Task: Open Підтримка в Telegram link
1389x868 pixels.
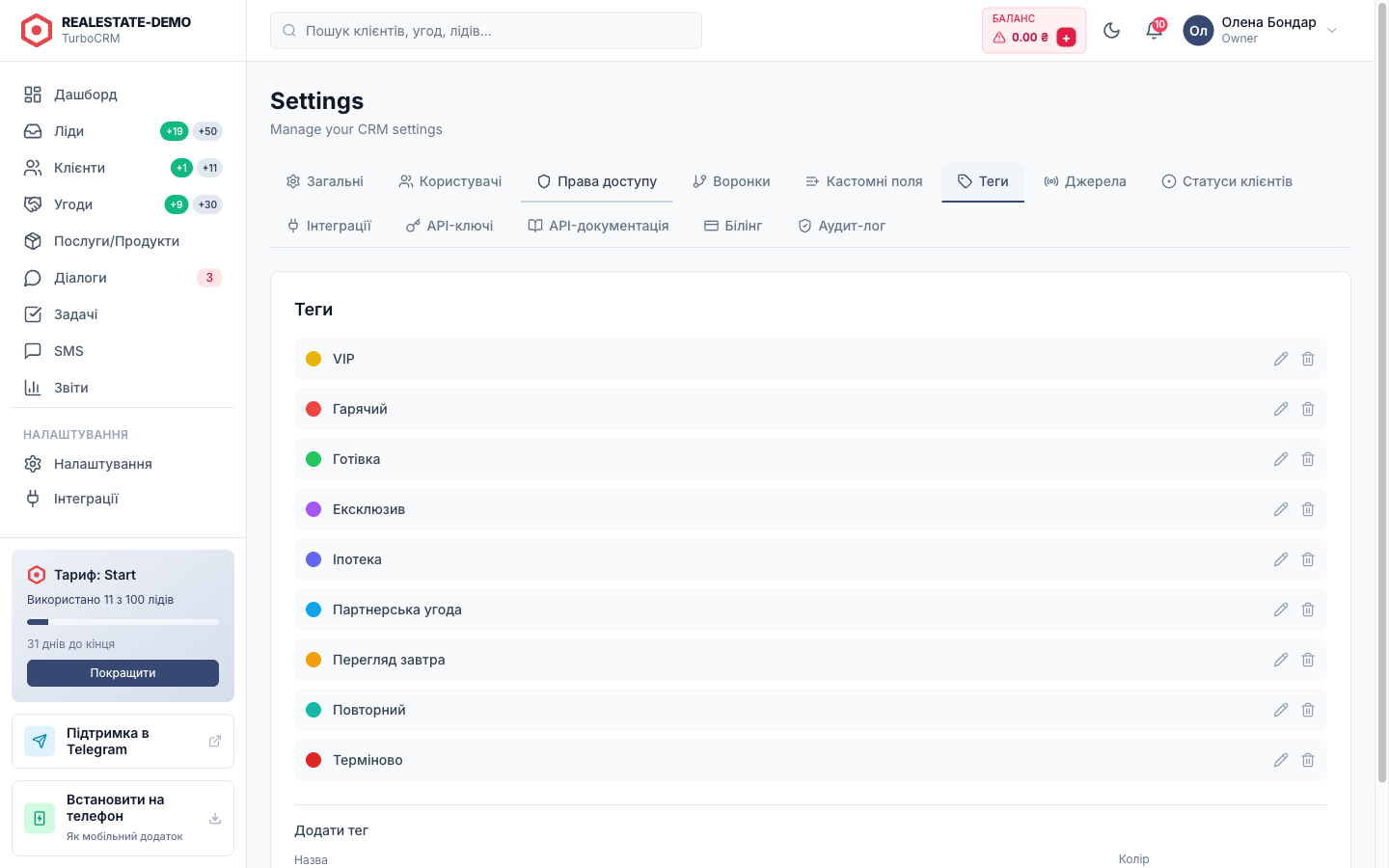Action: (123, 741)
